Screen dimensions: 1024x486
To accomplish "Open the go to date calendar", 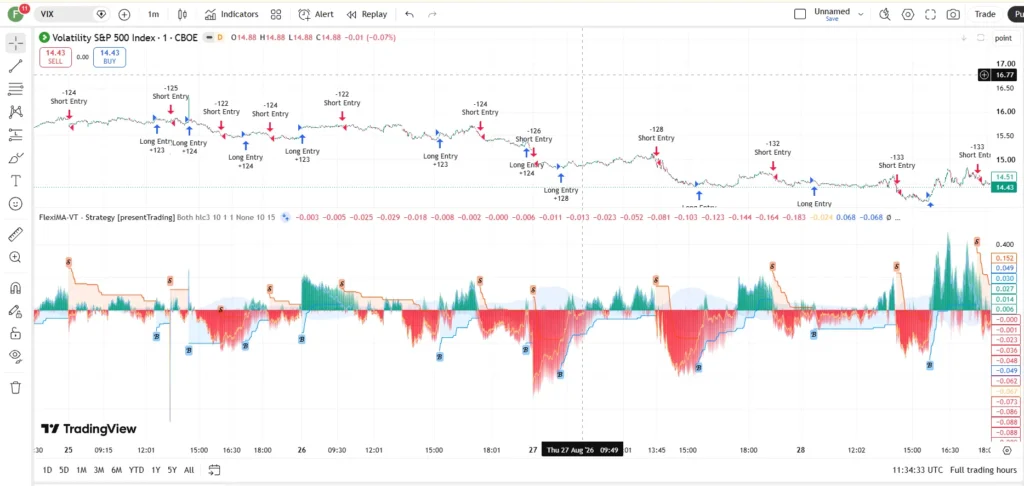I will [214, 470].
